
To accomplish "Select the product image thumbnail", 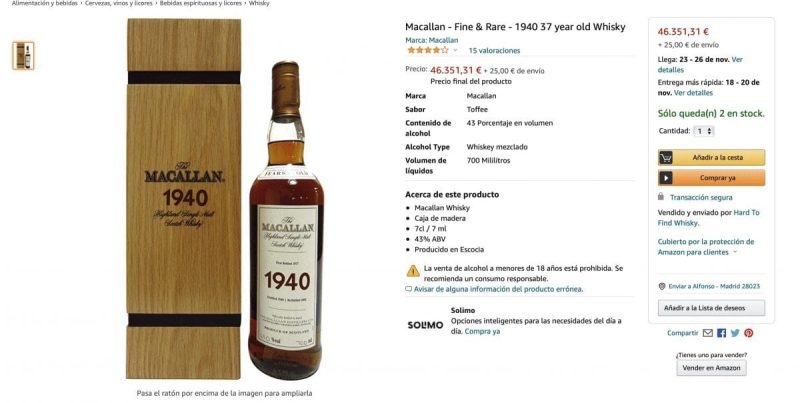I will pyautogui.click(x=23, y=56).
